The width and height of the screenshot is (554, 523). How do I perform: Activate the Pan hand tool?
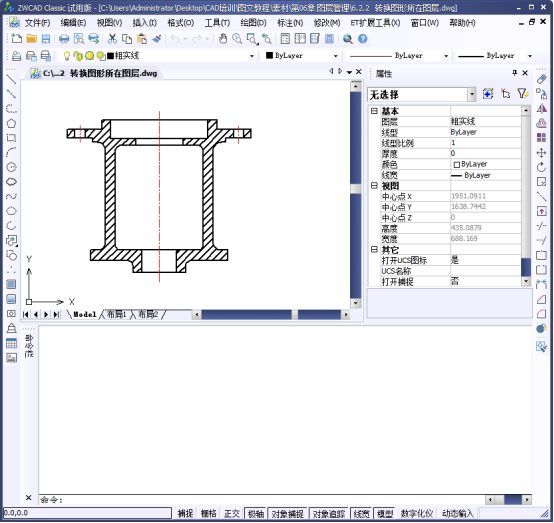223,39
